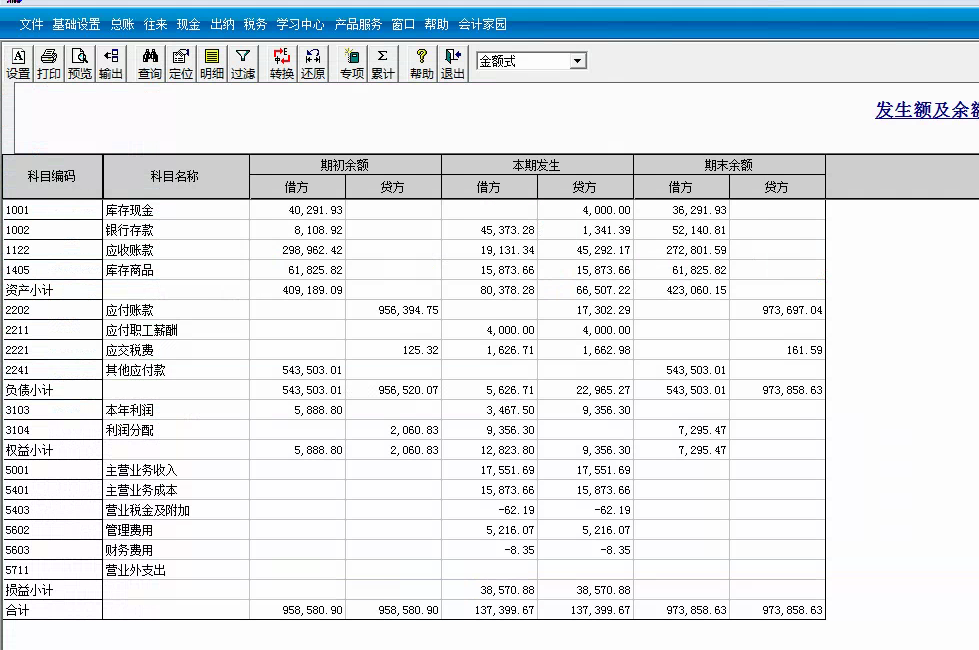979x650 pixels.
Task: Click the 科目名称 column header
Action: point(175,177)
